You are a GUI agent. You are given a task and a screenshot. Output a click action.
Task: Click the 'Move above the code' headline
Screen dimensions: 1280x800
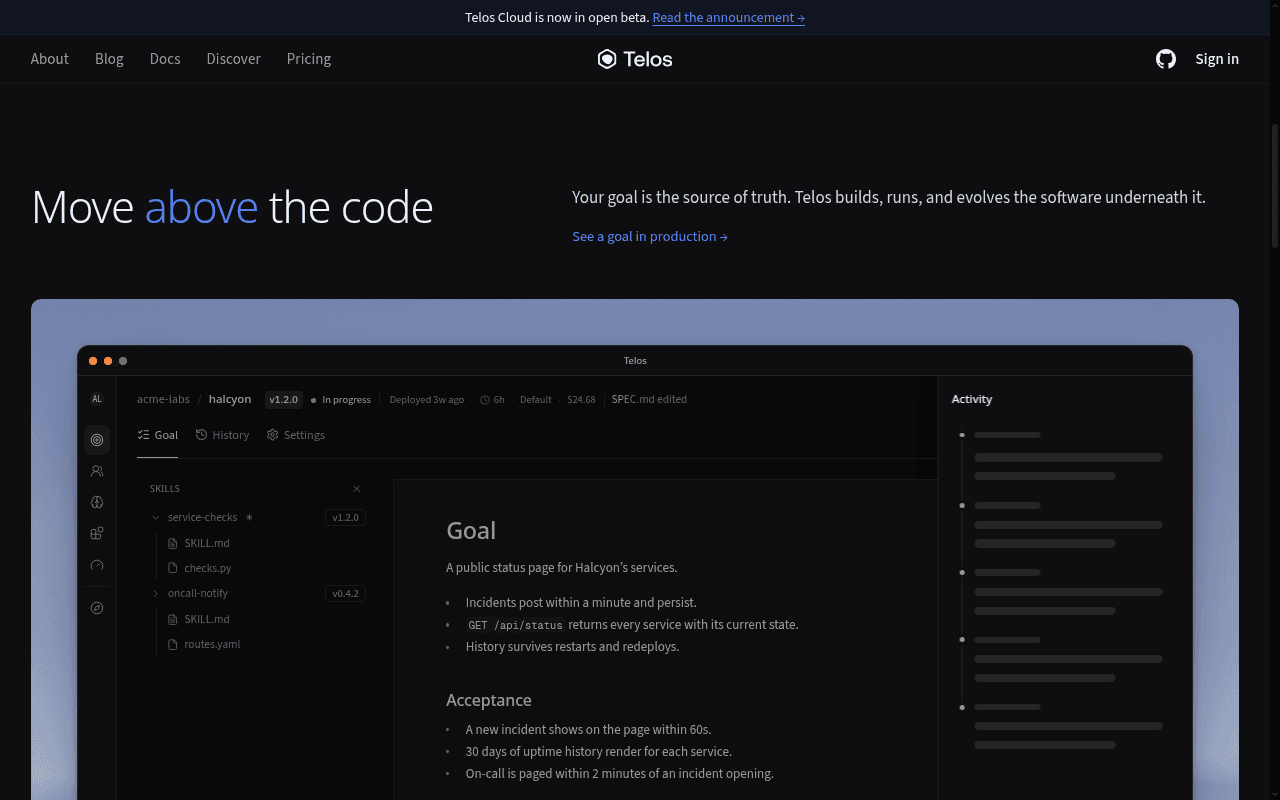pyautogui.click(x=232, y=207)
